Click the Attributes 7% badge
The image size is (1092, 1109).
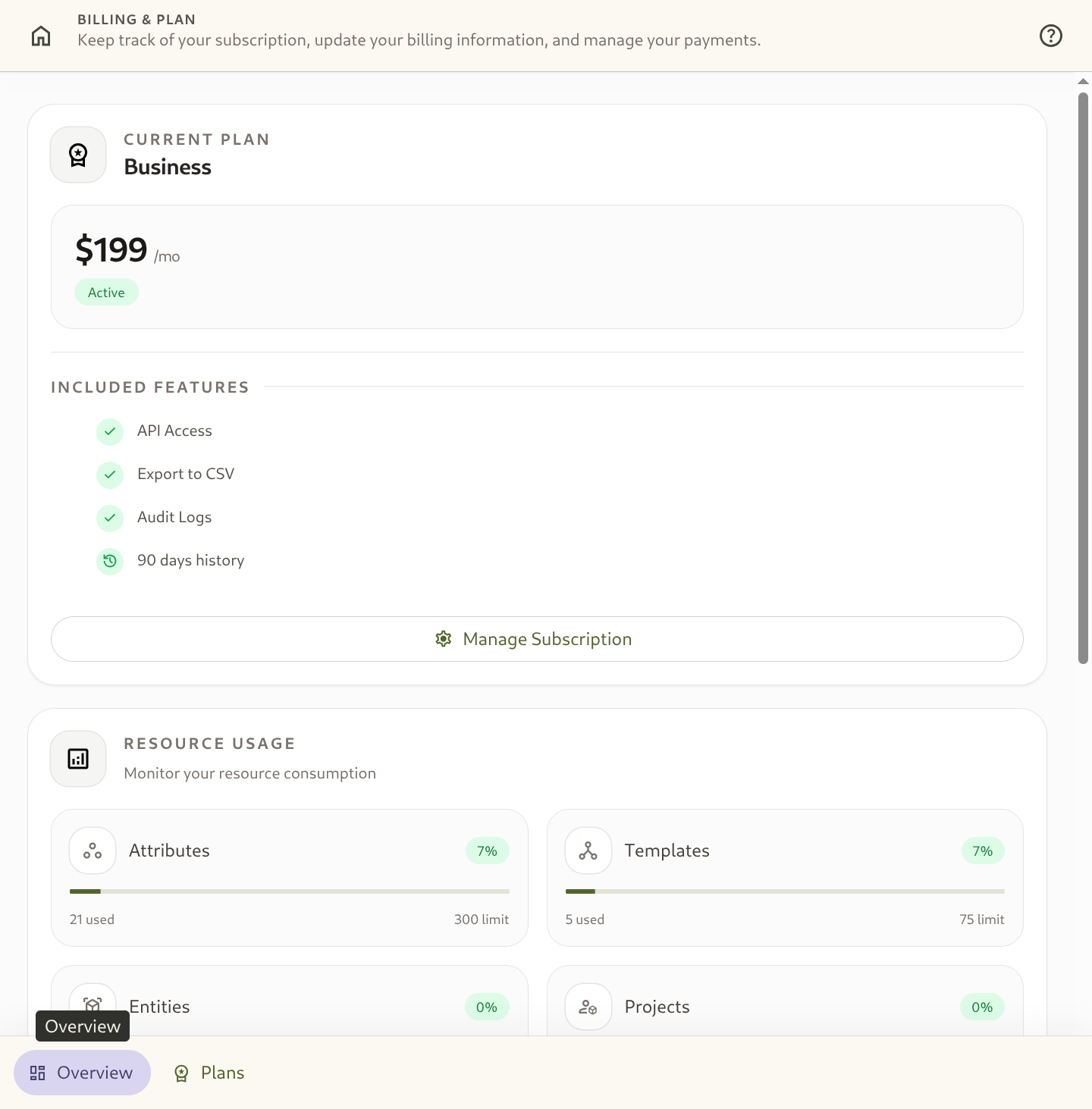(488, 851)
